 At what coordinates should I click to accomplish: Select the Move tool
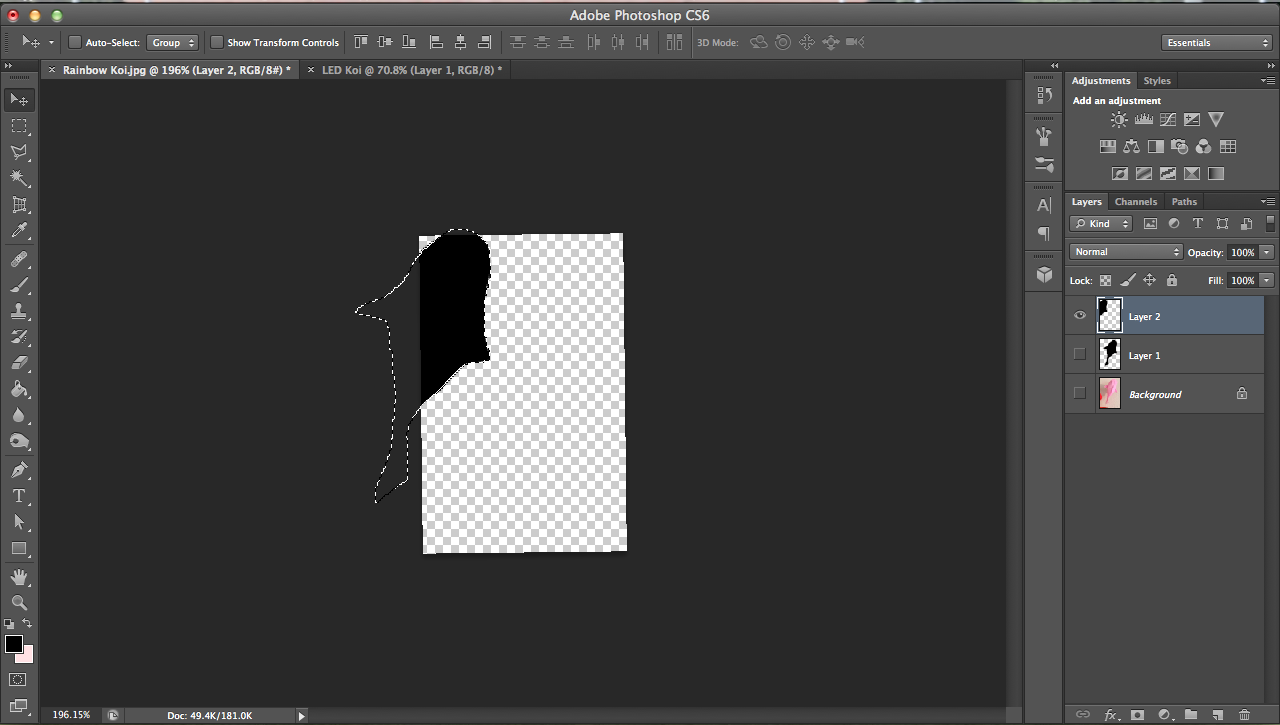tap(18, 99)
